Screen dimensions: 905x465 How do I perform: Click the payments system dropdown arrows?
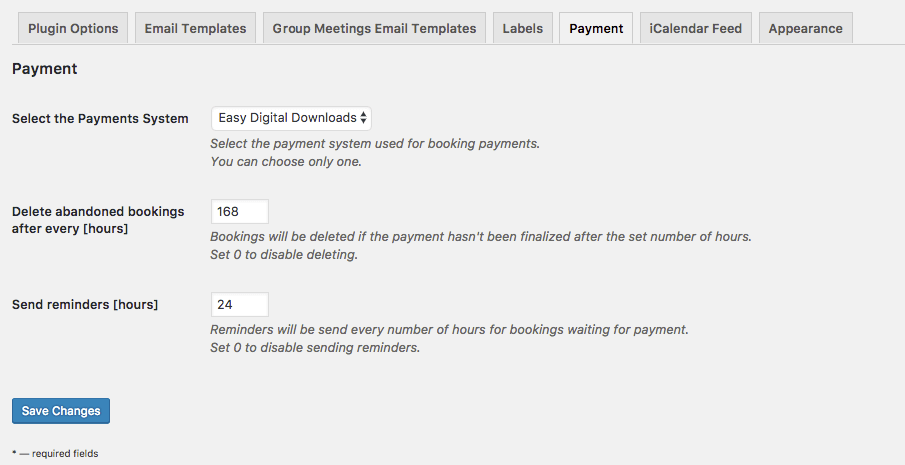363,118
